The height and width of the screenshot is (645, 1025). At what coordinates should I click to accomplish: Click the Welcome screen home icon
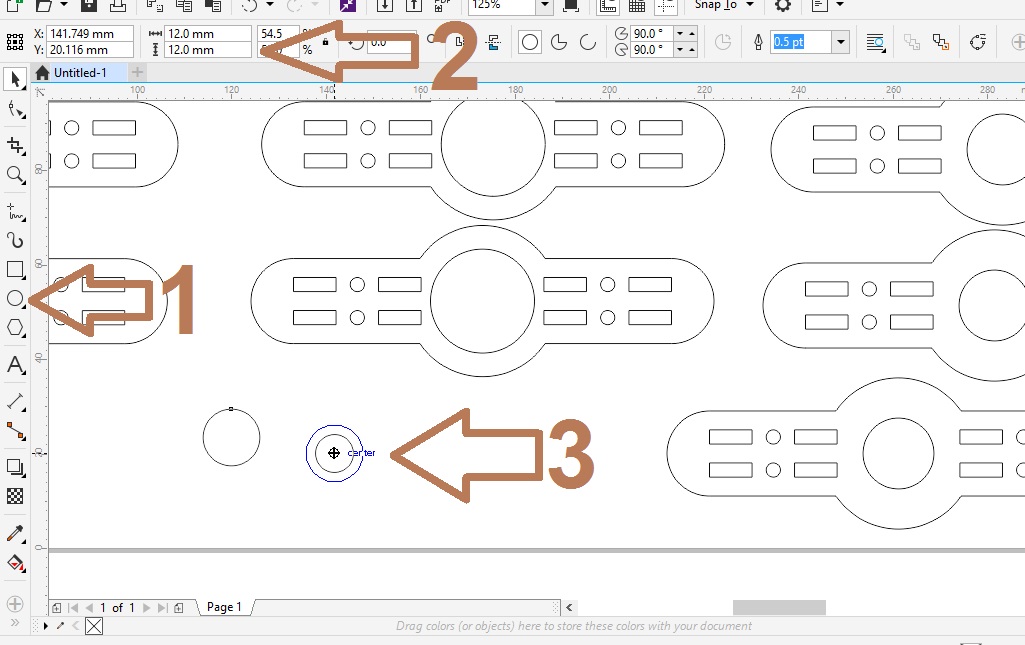pos(42,73)
